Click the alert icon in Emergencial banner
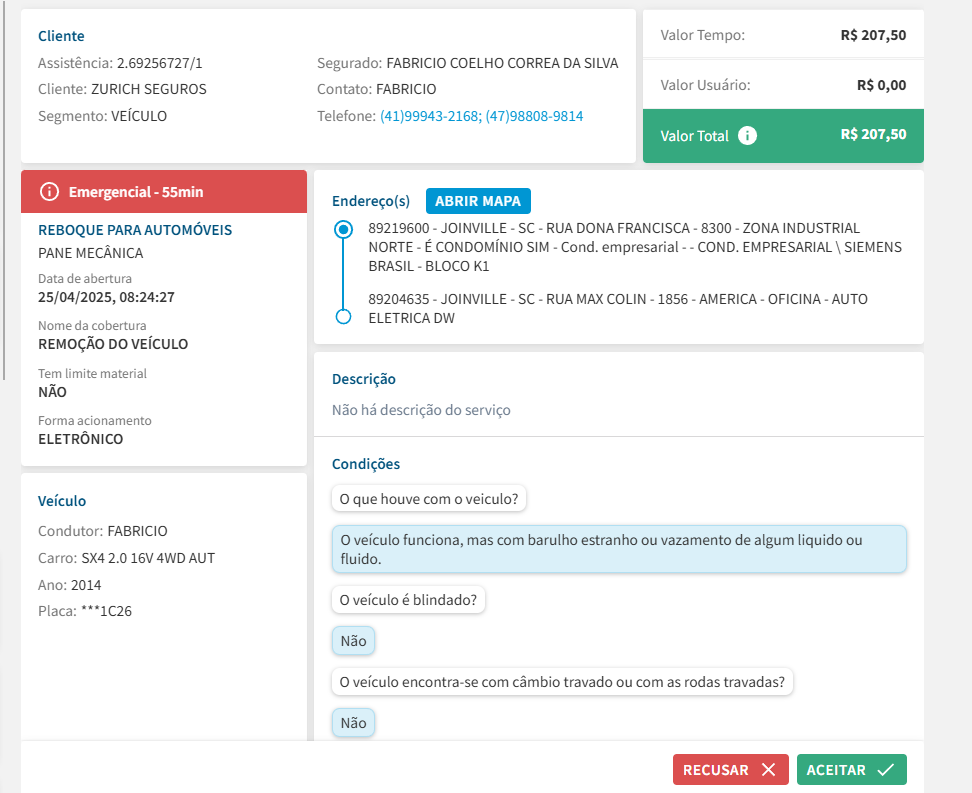The image size is (972, 793). click(49, 191)
